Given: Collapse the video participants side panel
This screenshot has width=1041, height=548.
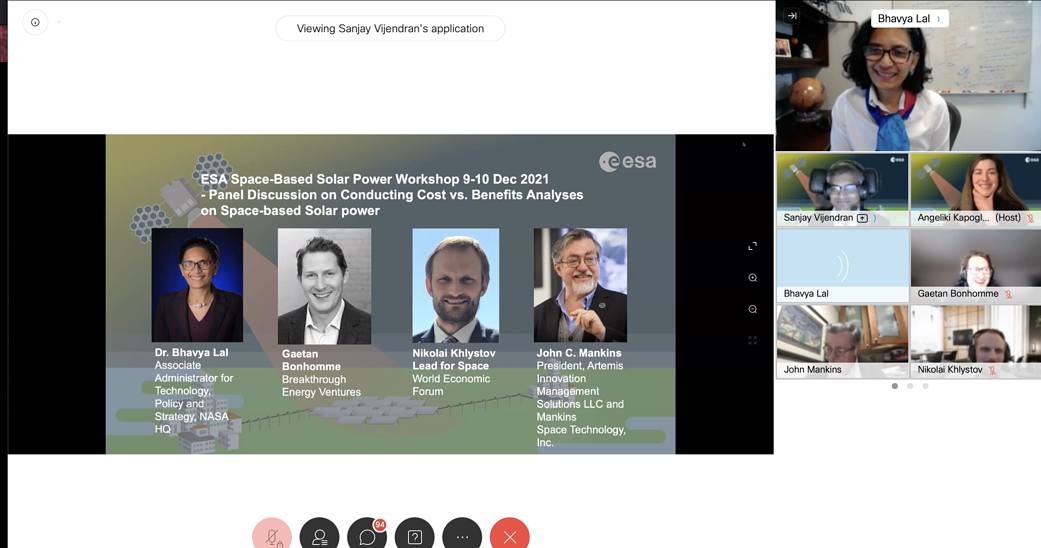Looking at the screenshot, I should [x=792, y=16].
